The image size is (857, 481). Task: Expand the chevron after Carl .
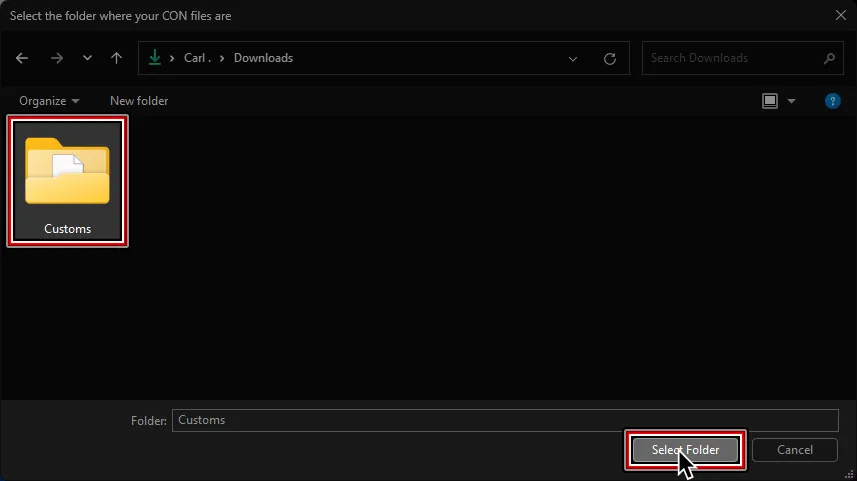(x=222, y=58)
